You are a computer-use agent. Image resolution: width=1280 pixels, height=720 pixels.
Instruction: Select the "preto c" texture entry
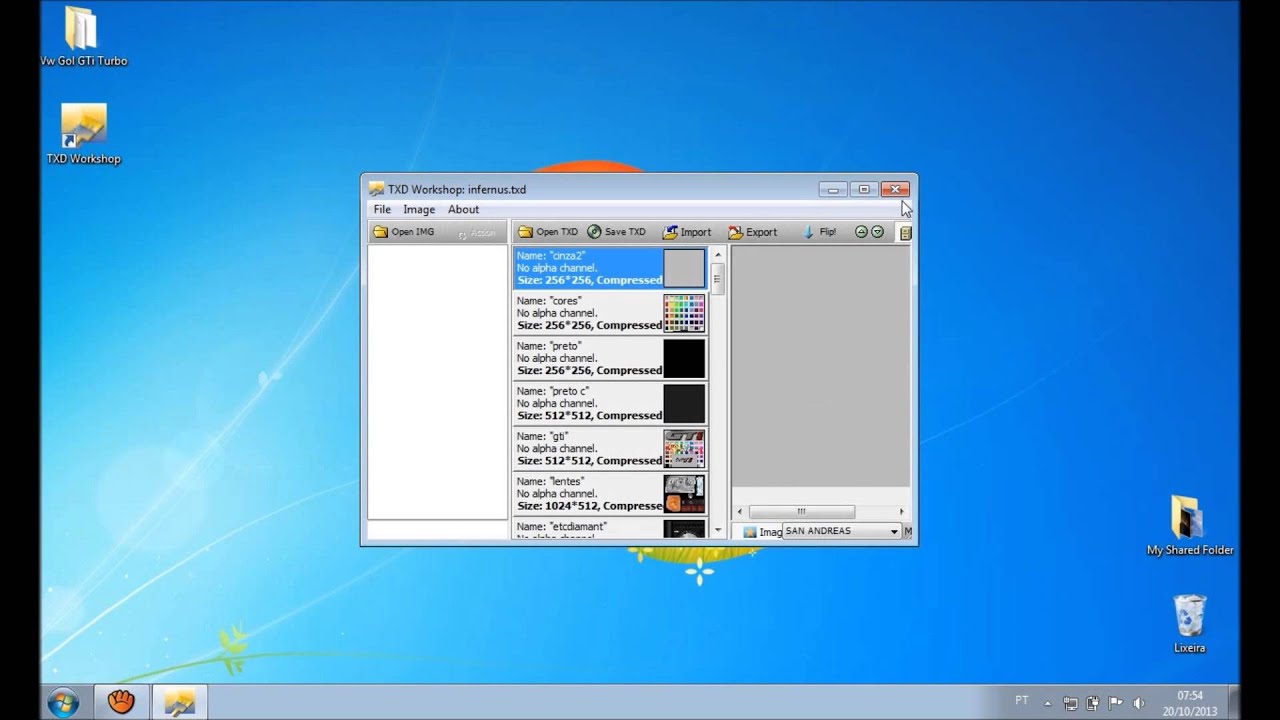(610, 403)
